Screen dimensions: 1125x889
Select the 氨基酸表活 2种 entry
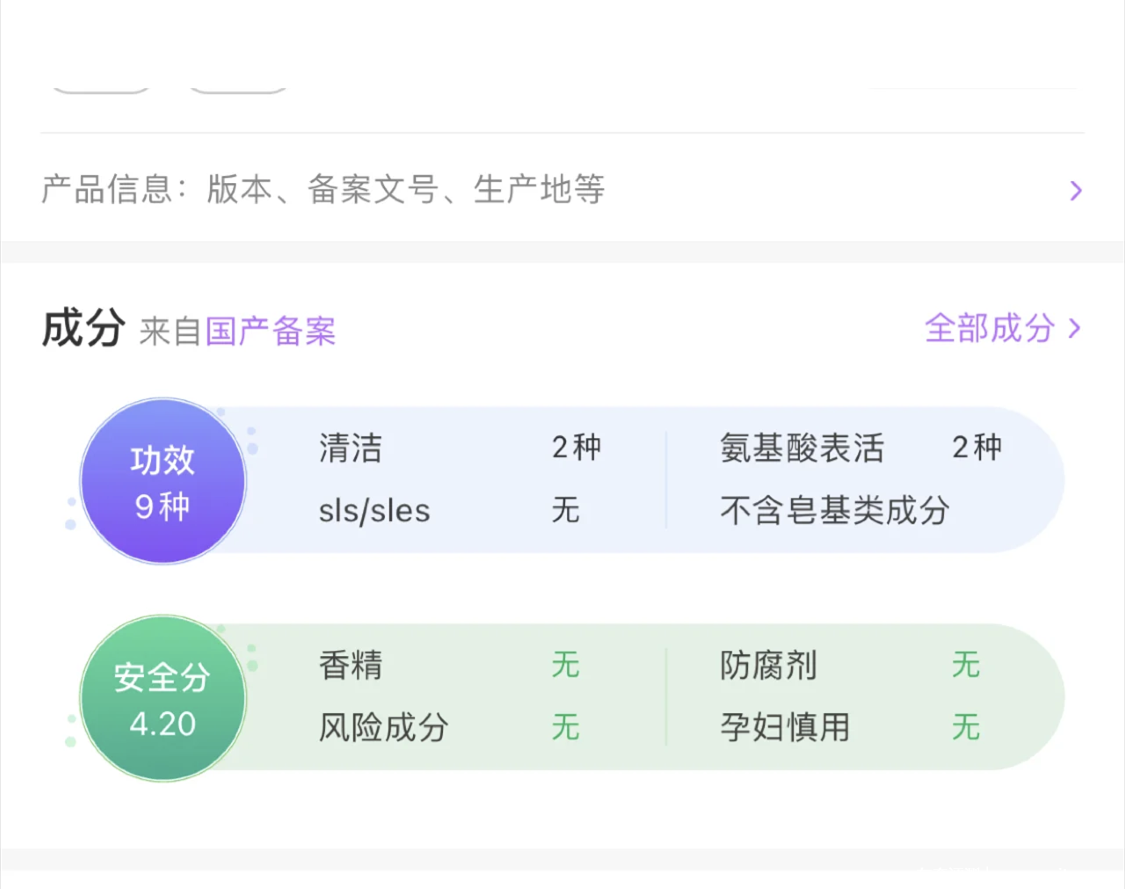coord(859,448)
